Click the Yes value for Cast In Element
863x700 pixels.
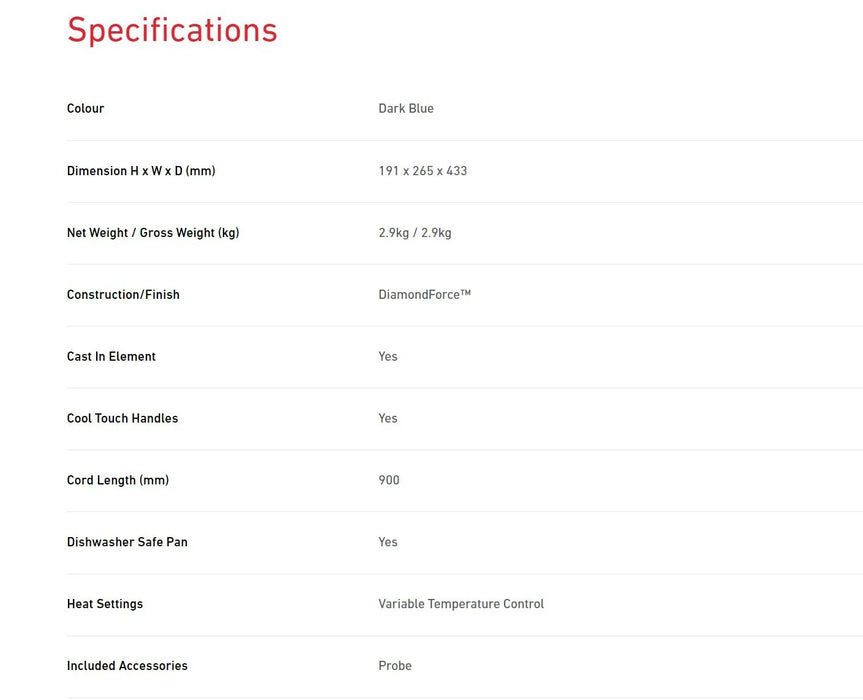coord(388,357)
